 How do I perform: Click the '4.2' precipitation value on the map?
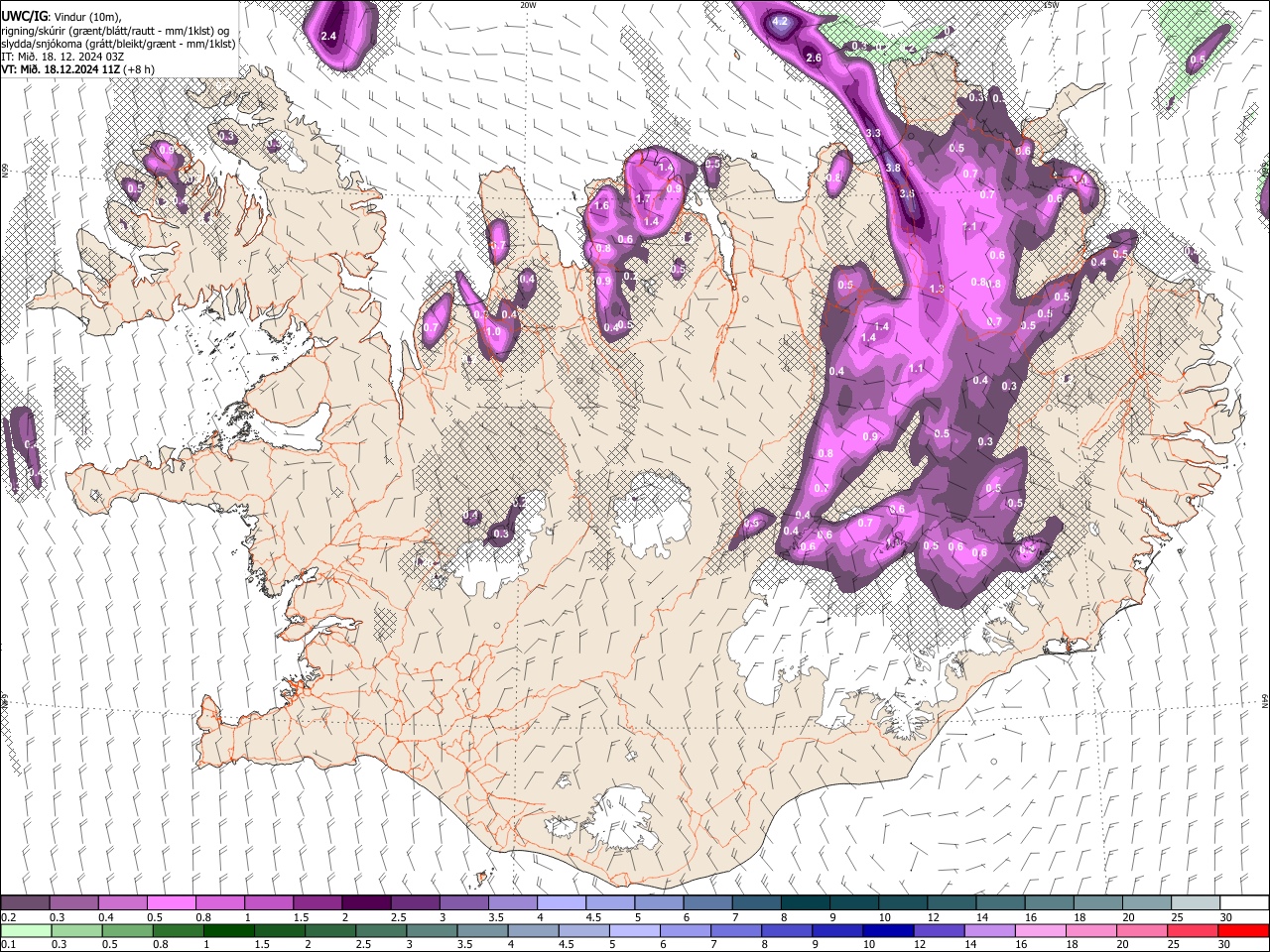click(780, 21)
